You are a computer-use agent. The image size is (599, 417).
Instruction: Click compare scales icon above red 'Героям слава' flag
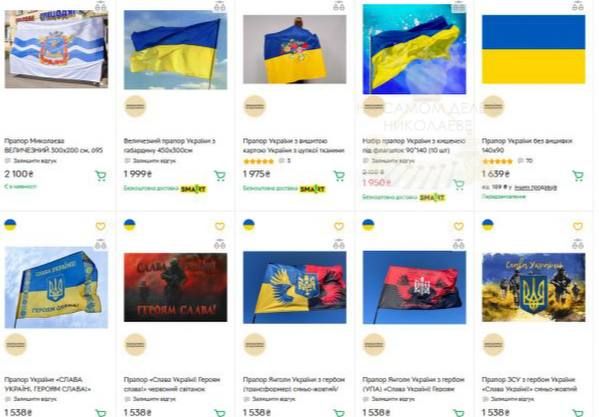click(x=220, y=244)
